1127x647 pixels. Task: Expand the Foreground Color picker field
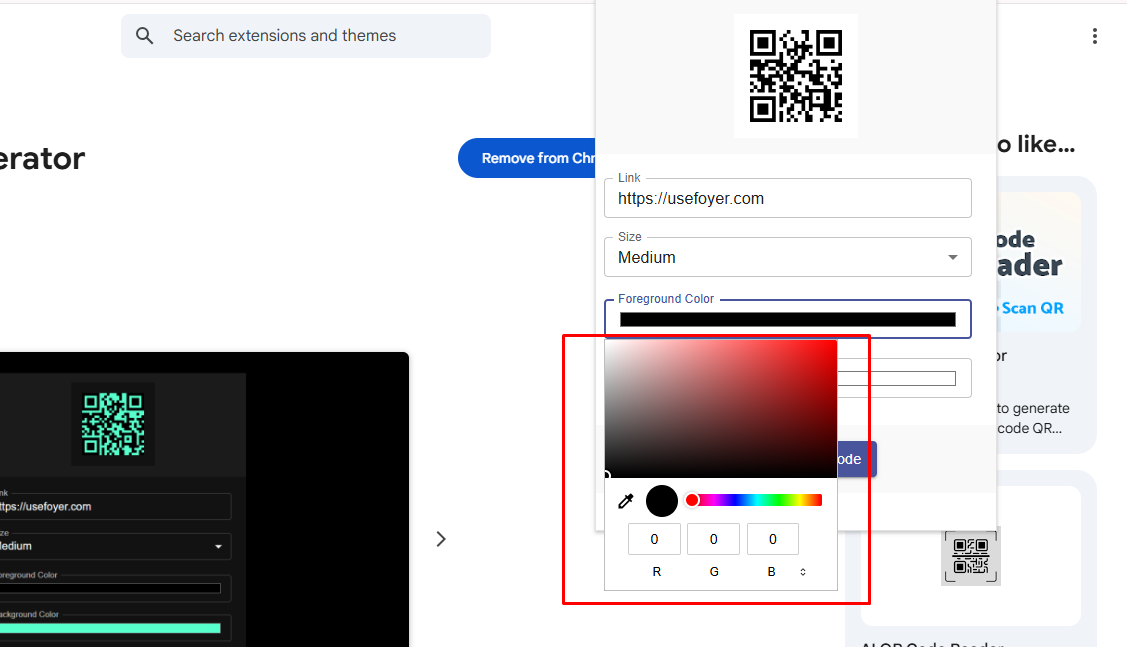tap(787, 319)
